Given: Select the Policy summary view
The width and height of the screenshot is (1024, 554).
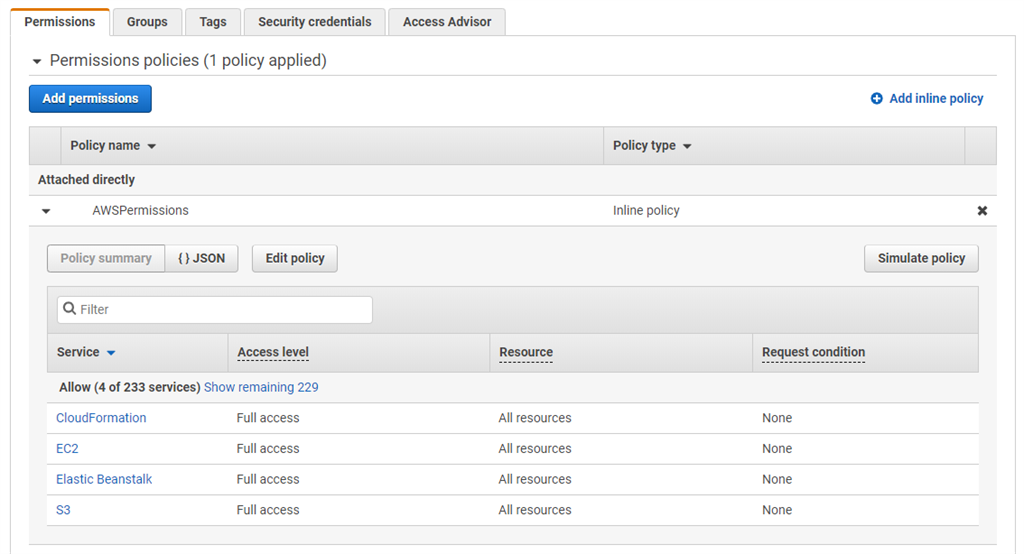Looking at the screenshot, I should [106, 258].
